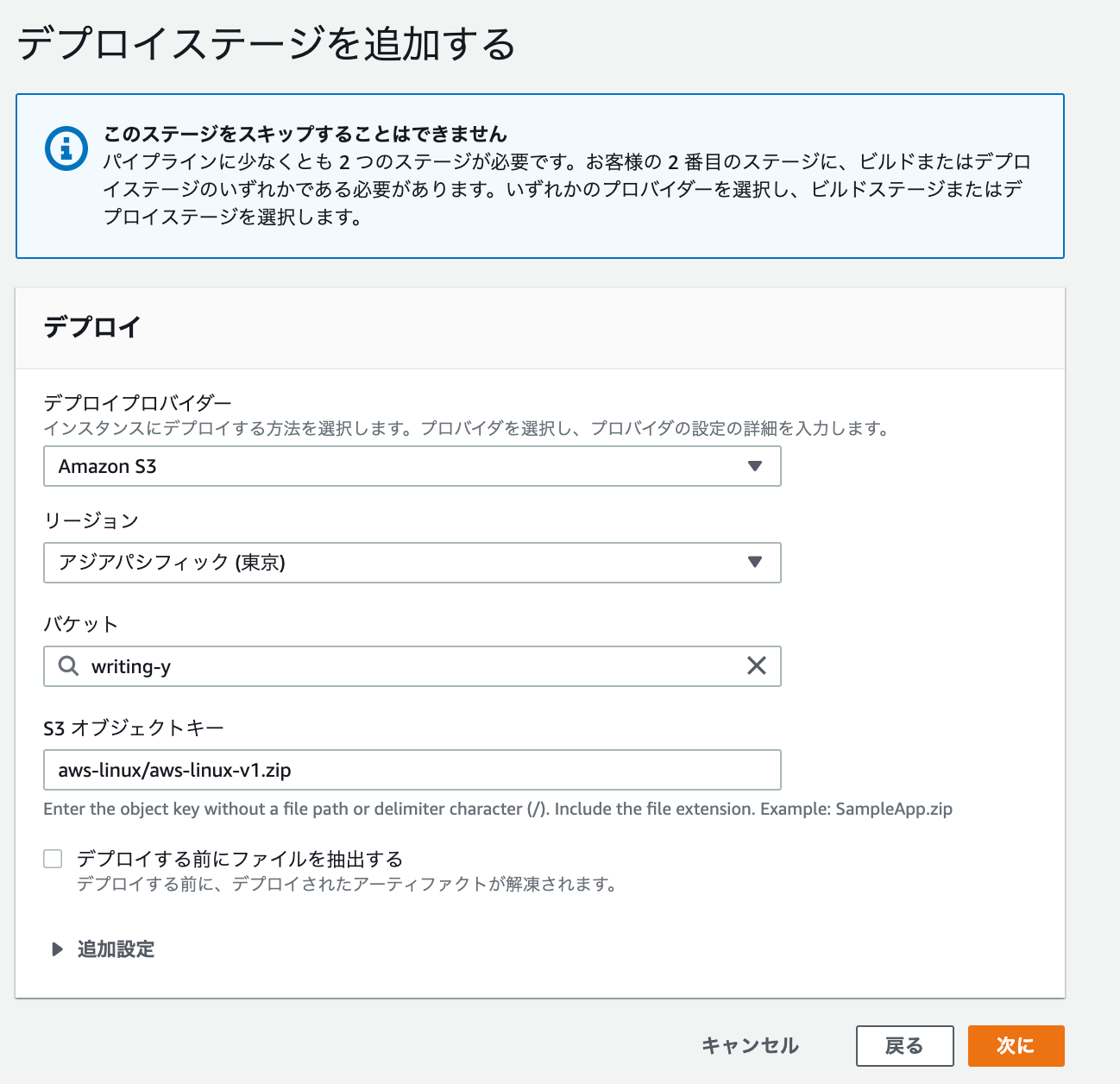Click the デプロイプロバイダー label
Screen dimensions: 1120x1084
pyautogui.click(x=138, y=403)
